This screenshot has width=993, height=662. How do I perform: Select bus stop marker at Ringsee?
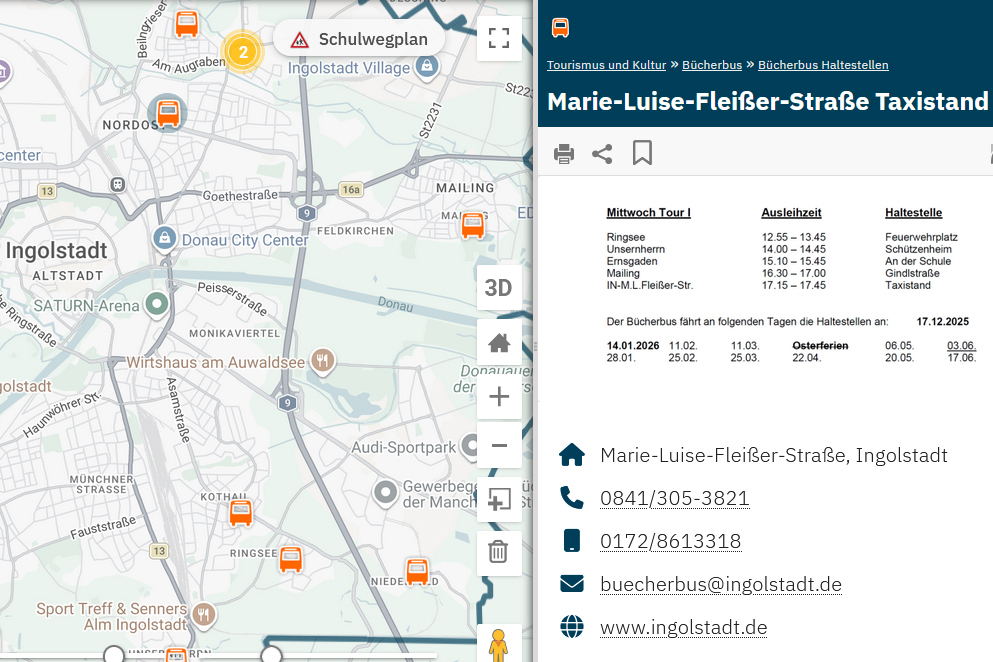tap(291, 559)
